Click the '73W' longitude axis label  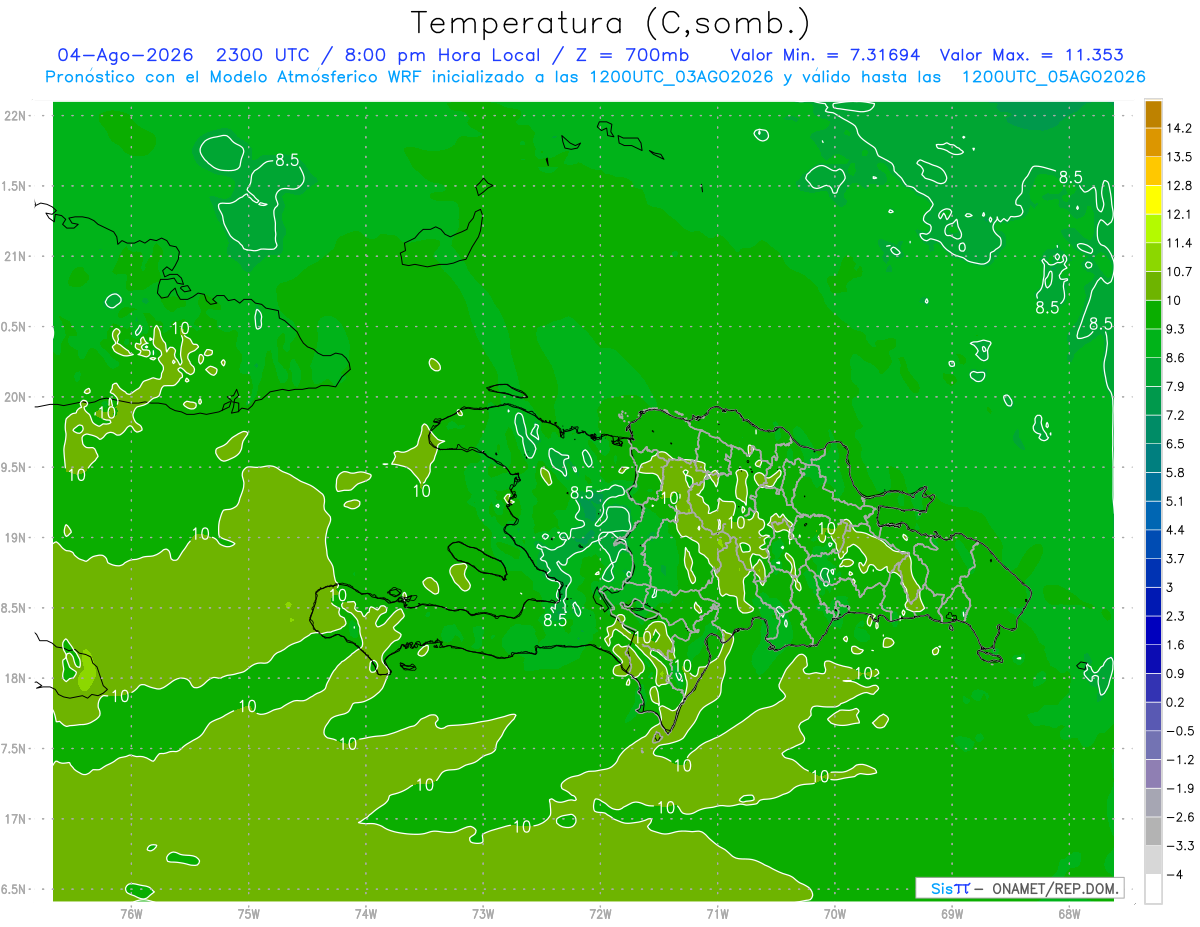pyautogui.click(x=483, y=913)
